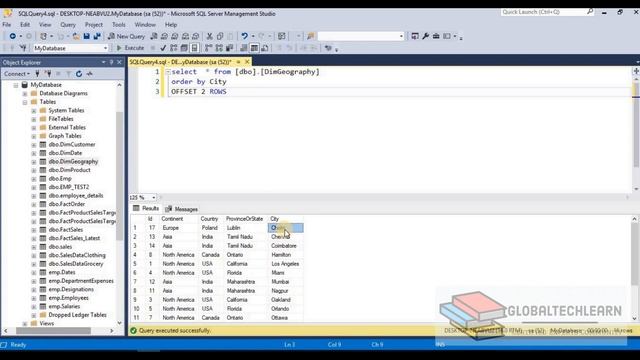
Task: Click the Save All icon
Action: [97, 36]
